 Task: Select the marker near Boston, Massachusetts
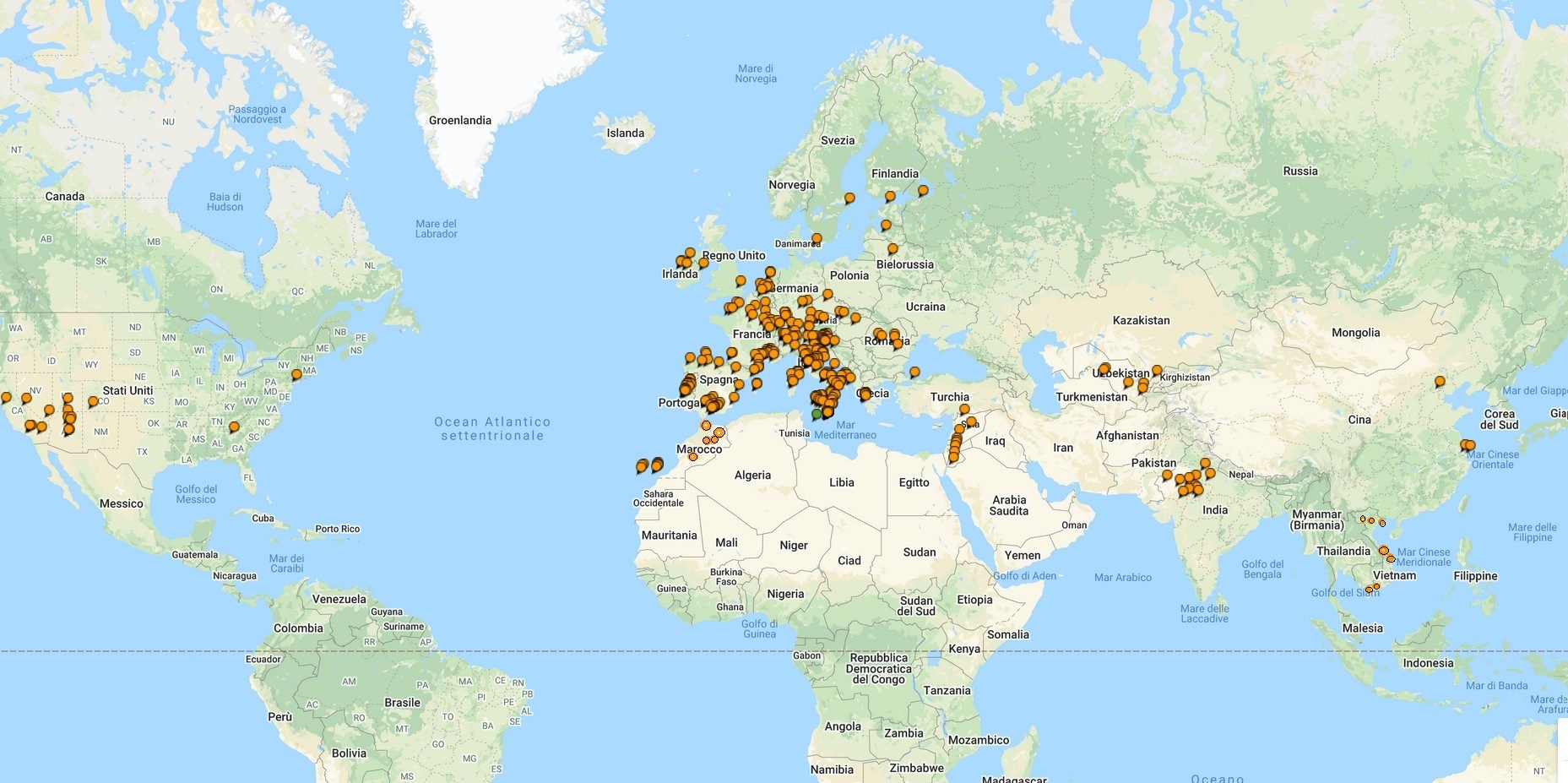pos(296,374)
